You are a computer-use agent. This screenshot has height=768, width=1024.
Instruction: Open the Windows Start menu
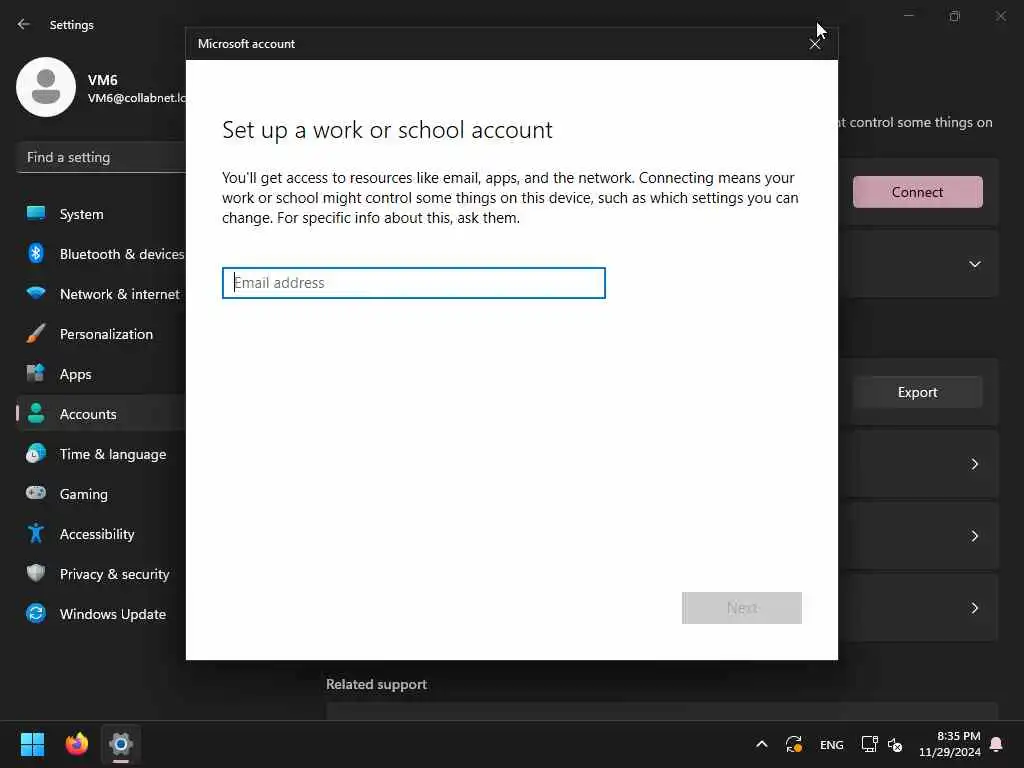pyautogui.click(x=33, y=744)
